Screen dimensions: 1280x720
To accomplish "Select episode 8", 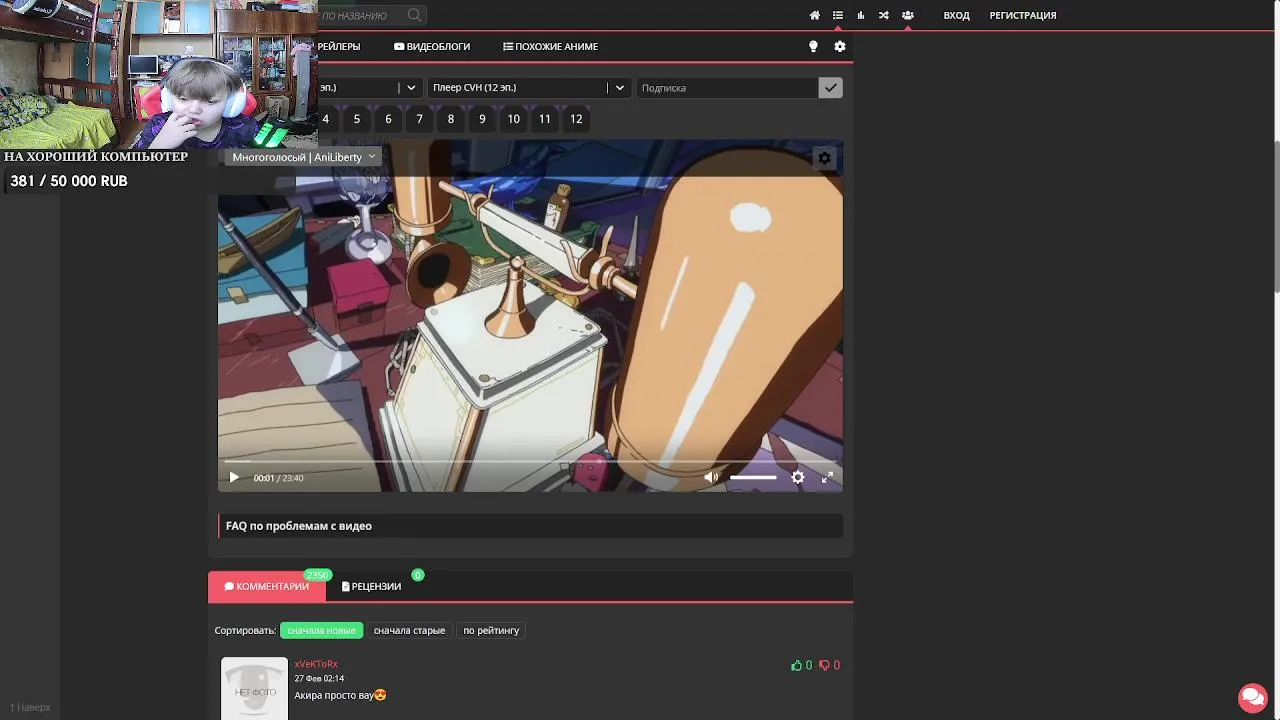I will [x=451, y=119].
